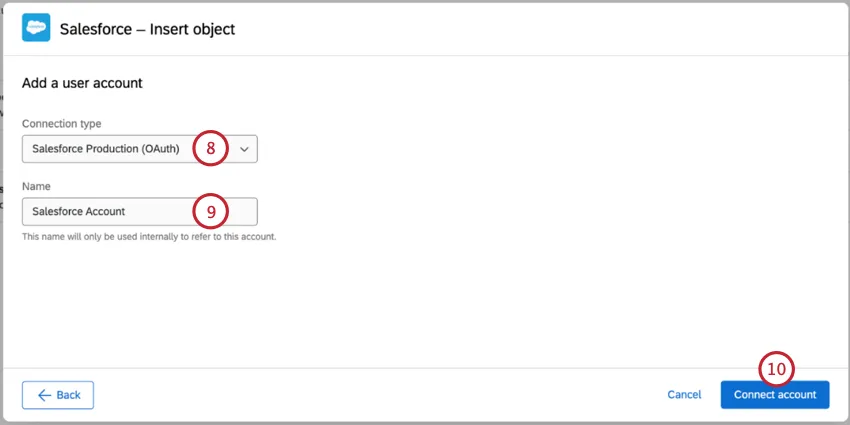
Task: Click the Salesforce cloud logo icon
Action: tap(36, 29)
